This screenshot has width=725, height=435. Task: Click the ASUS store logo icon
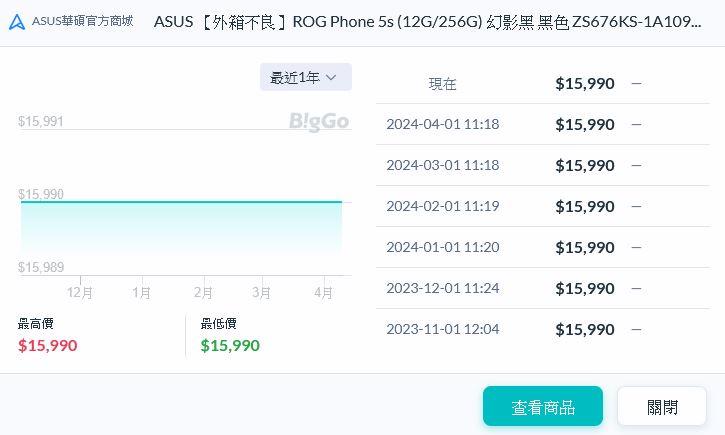click(x=17, y=22)
